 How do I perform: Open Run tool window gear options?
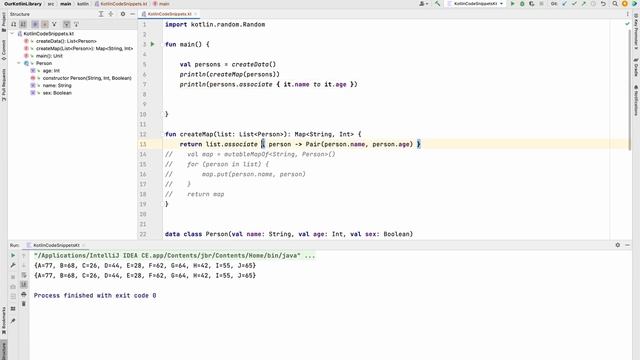coord(618,245)
